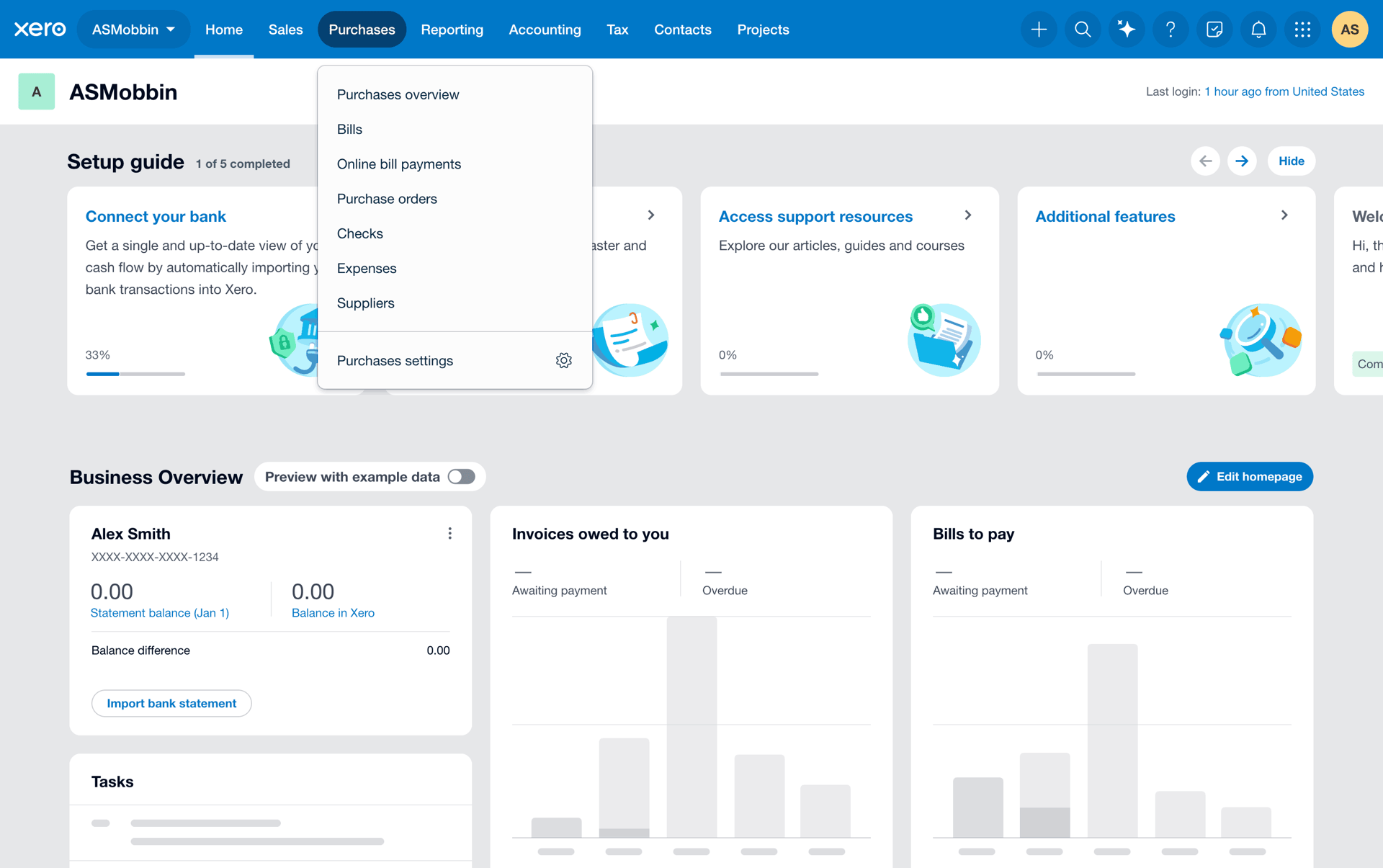This screenshot has height=868, width=1383.
Task: Open Access support resources link
Action: coord(815,216)
